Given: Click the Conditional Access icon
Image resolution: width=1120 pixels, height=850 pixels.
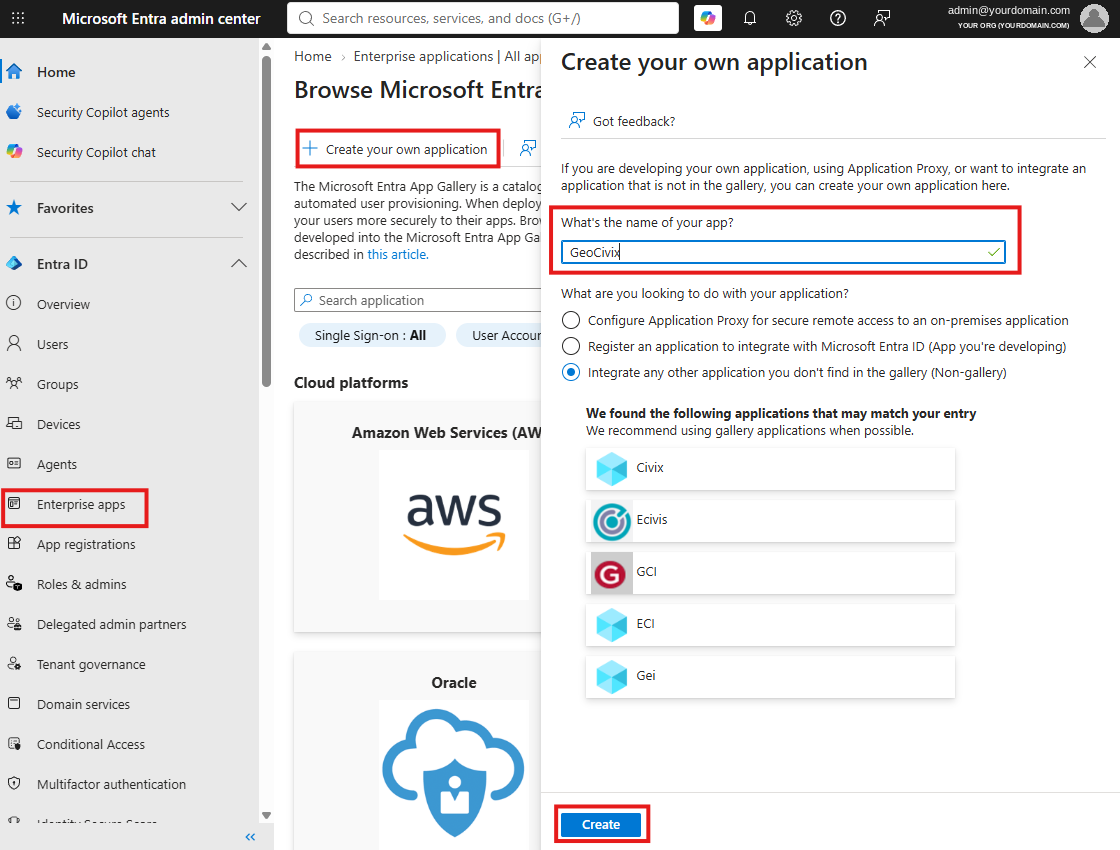Looking at the screenshot, I should 14,744.
